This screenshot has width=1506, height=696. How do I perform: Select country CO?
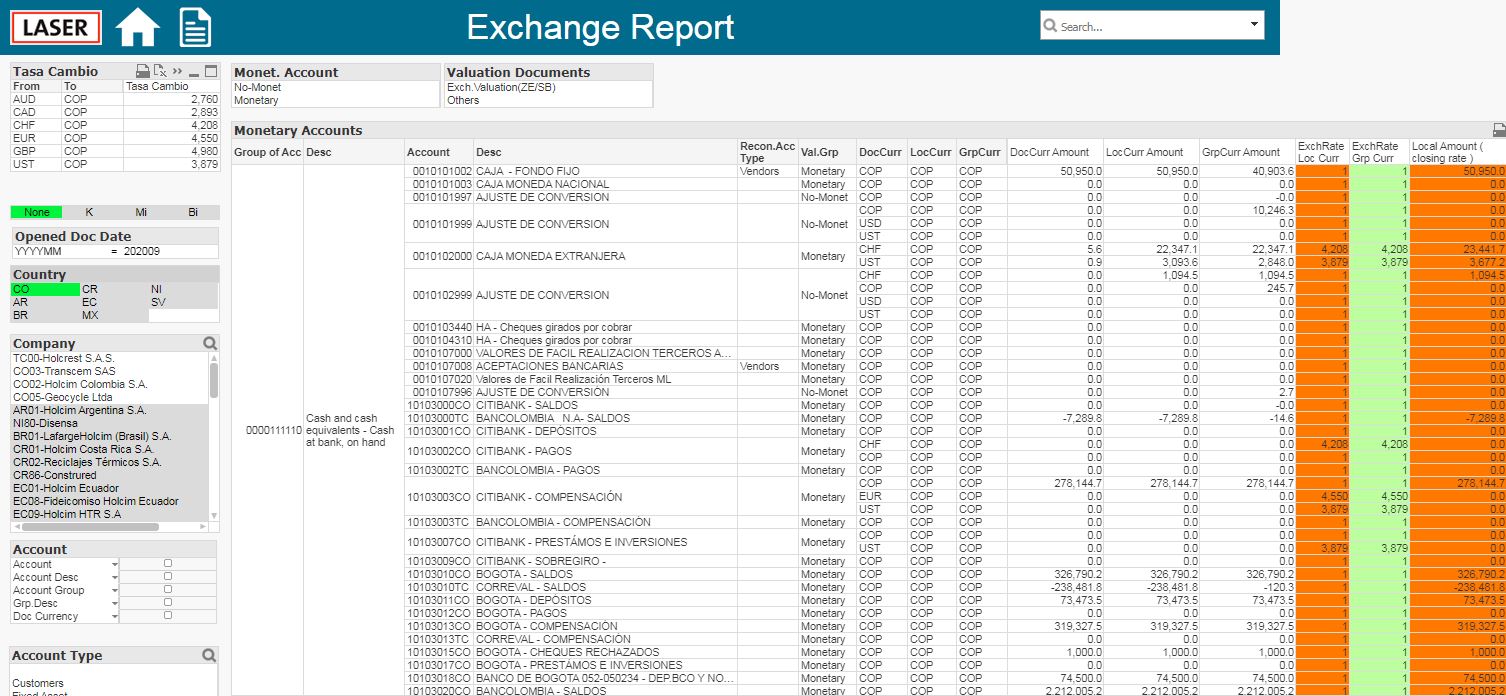(45, 289)
